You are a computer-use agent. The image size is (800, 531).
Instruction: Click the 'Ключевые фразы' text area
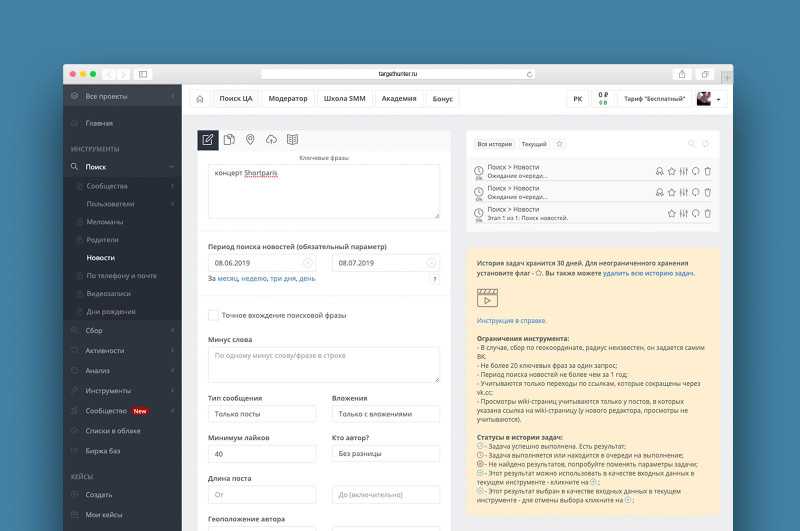(x=323, y=191)
